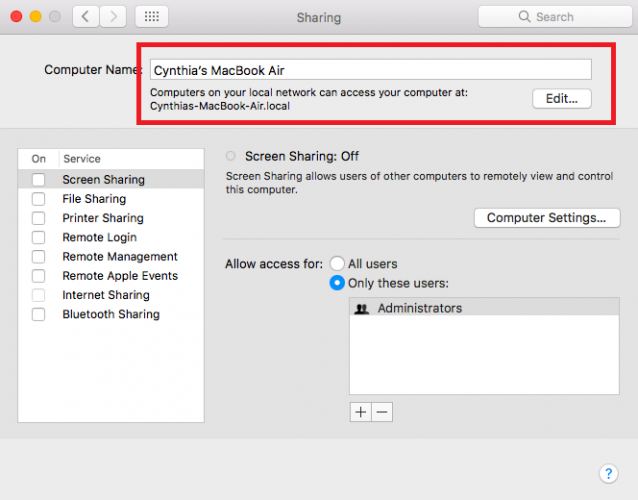The width and height of the screenshot is (638, 500).
Task: Enable the Remote Apple Events checkbox
Action: (x=39, y=276)
